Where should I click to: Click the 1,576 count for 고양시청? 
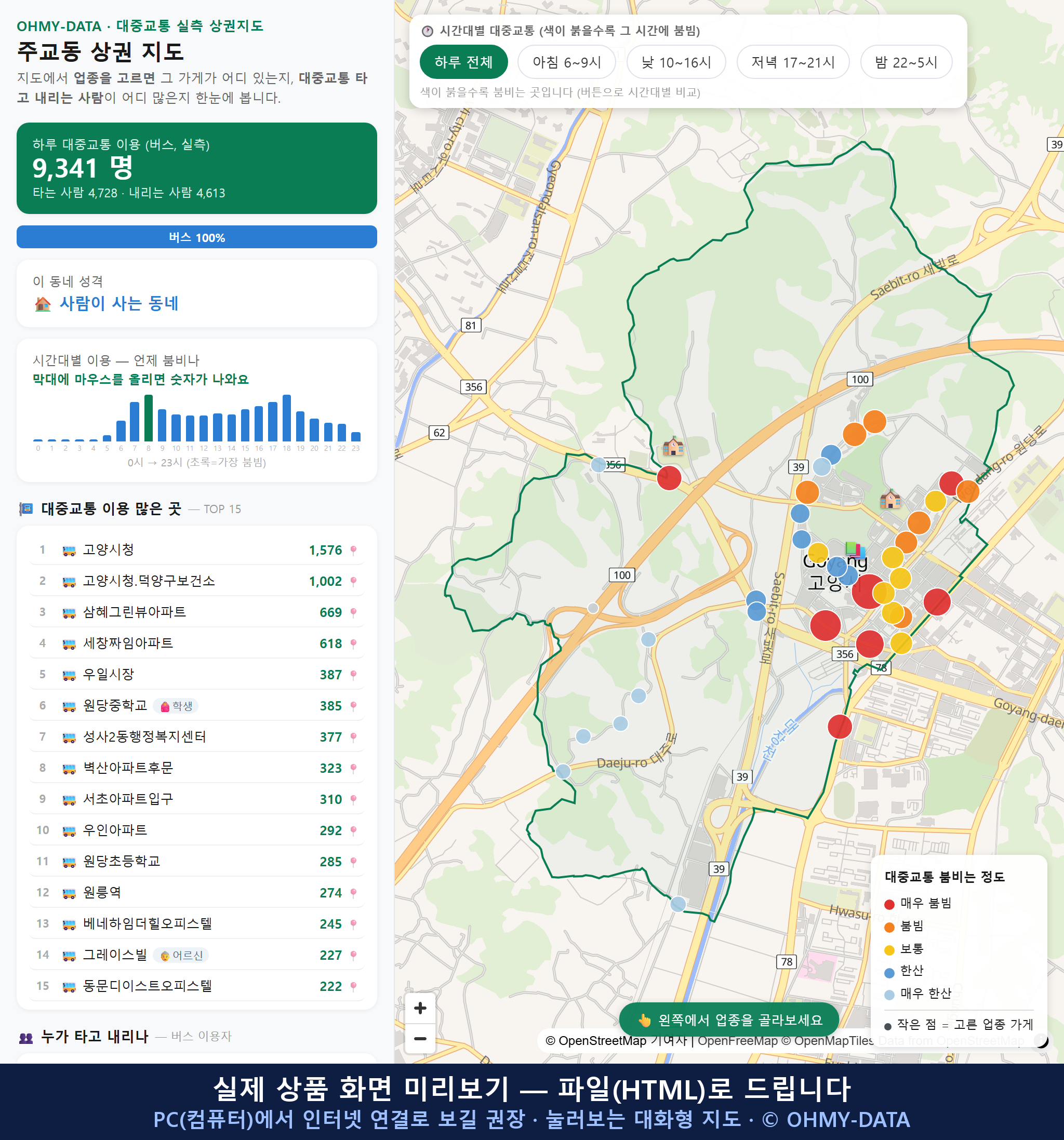pyautogui.click(x=325, y=551)
